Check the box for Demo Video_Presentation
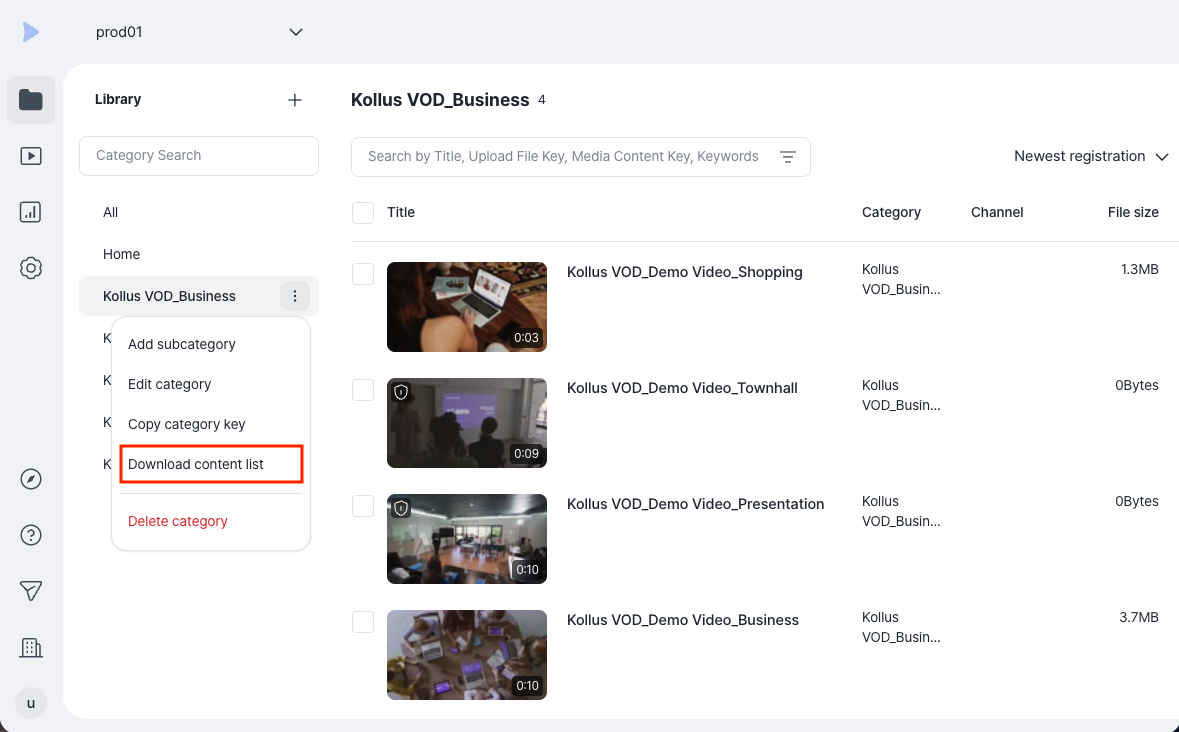 [x=363, y=506]
